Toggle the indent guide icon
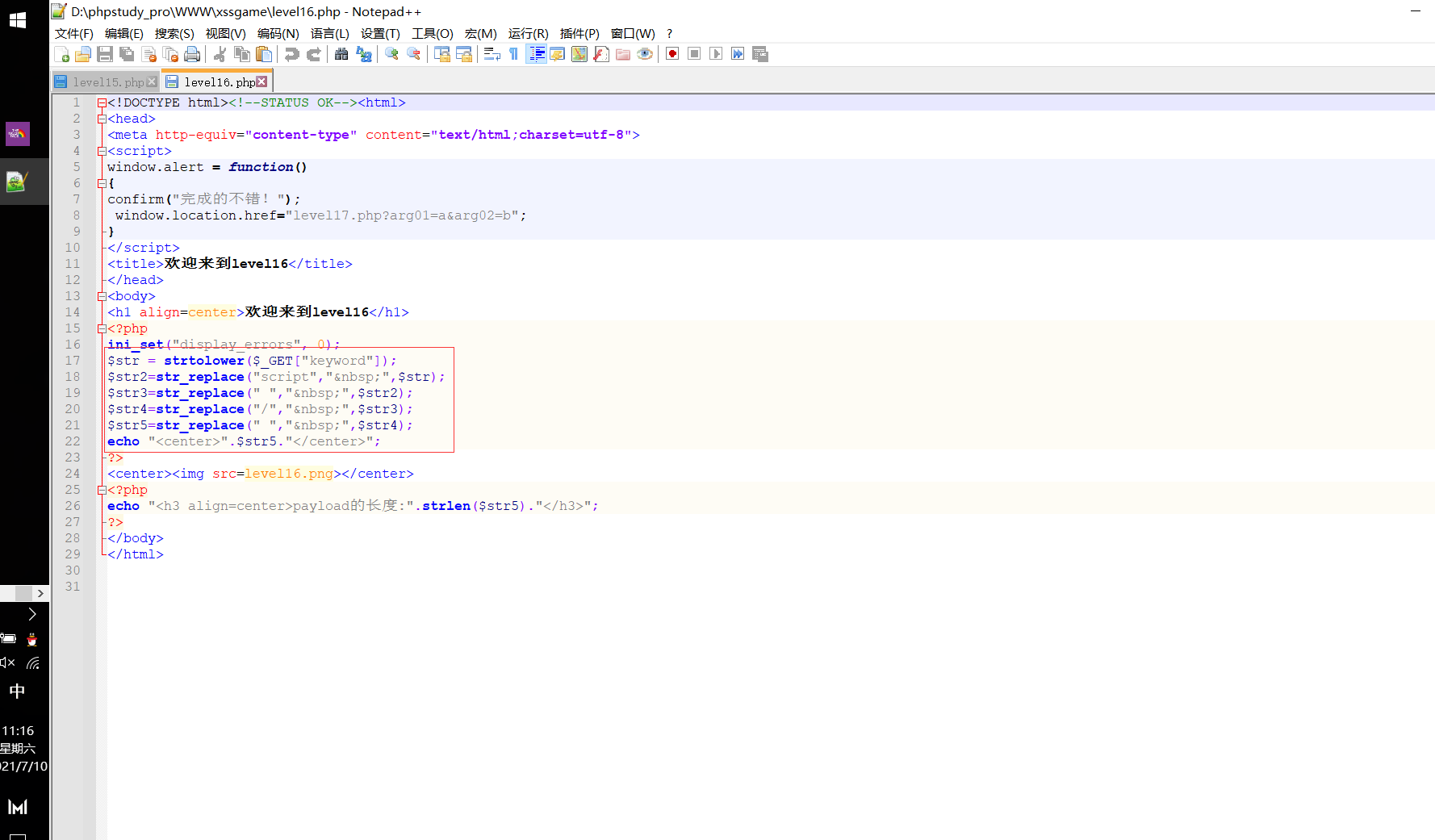1435x840 pixels. tap(536, 54)
